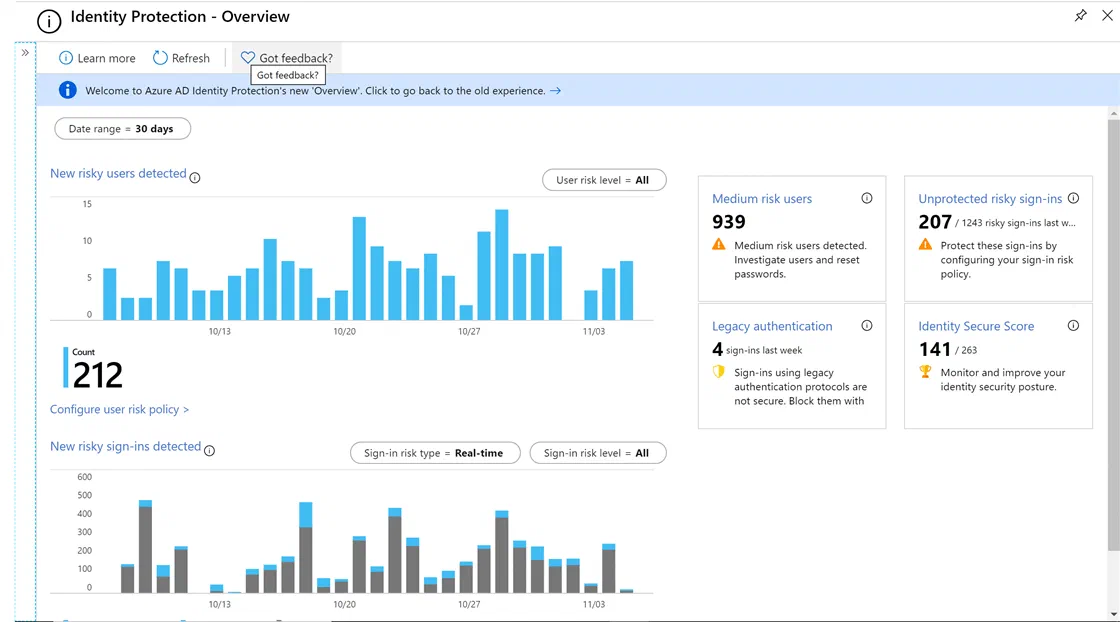Image resolution: width=1120 pixels, height=622 pixels.
Task: Click Got feedback? heart button
Action: [287, 58]
